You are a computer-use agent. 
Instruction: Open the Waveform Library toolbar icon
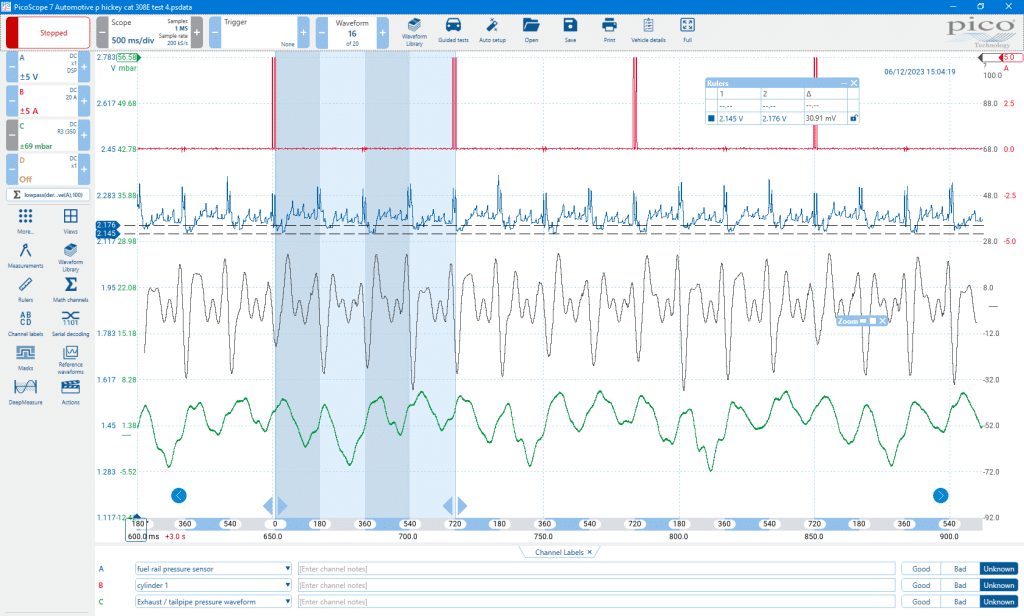[414, 30]
